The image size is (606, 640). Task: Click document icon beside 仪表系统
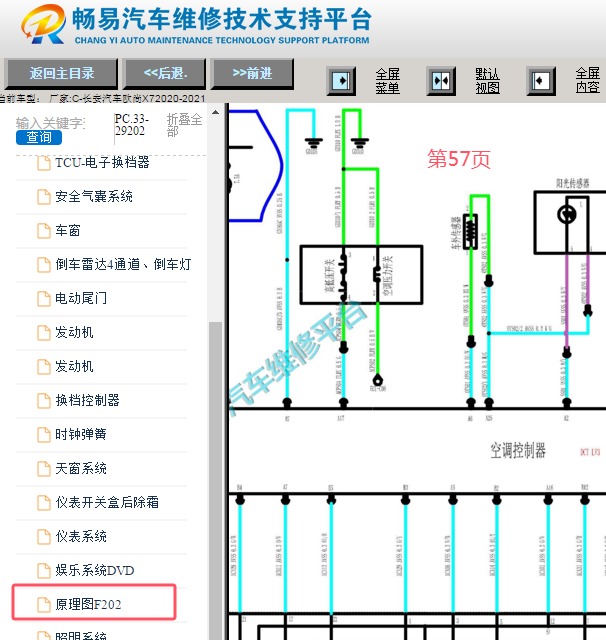pyautogui.click(x=44, y=537)
